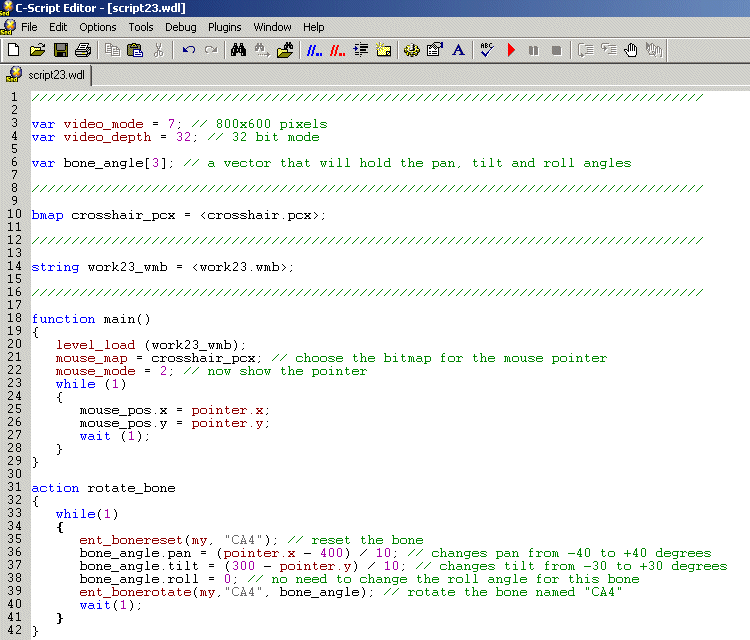Start the script with the red play button

(x=511, y=49)
